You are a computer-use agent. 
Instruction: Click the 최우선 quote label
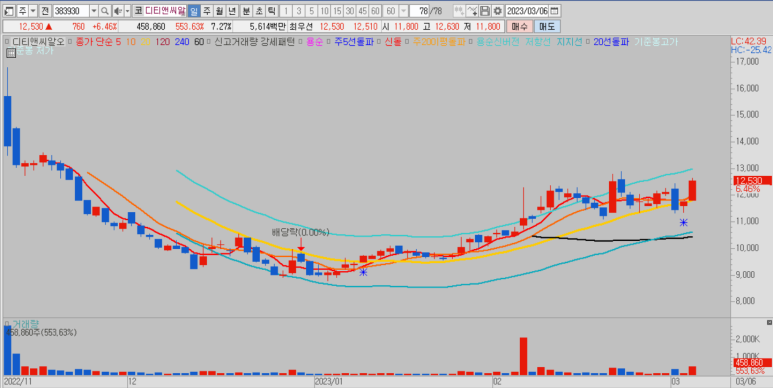coord(300,27)
